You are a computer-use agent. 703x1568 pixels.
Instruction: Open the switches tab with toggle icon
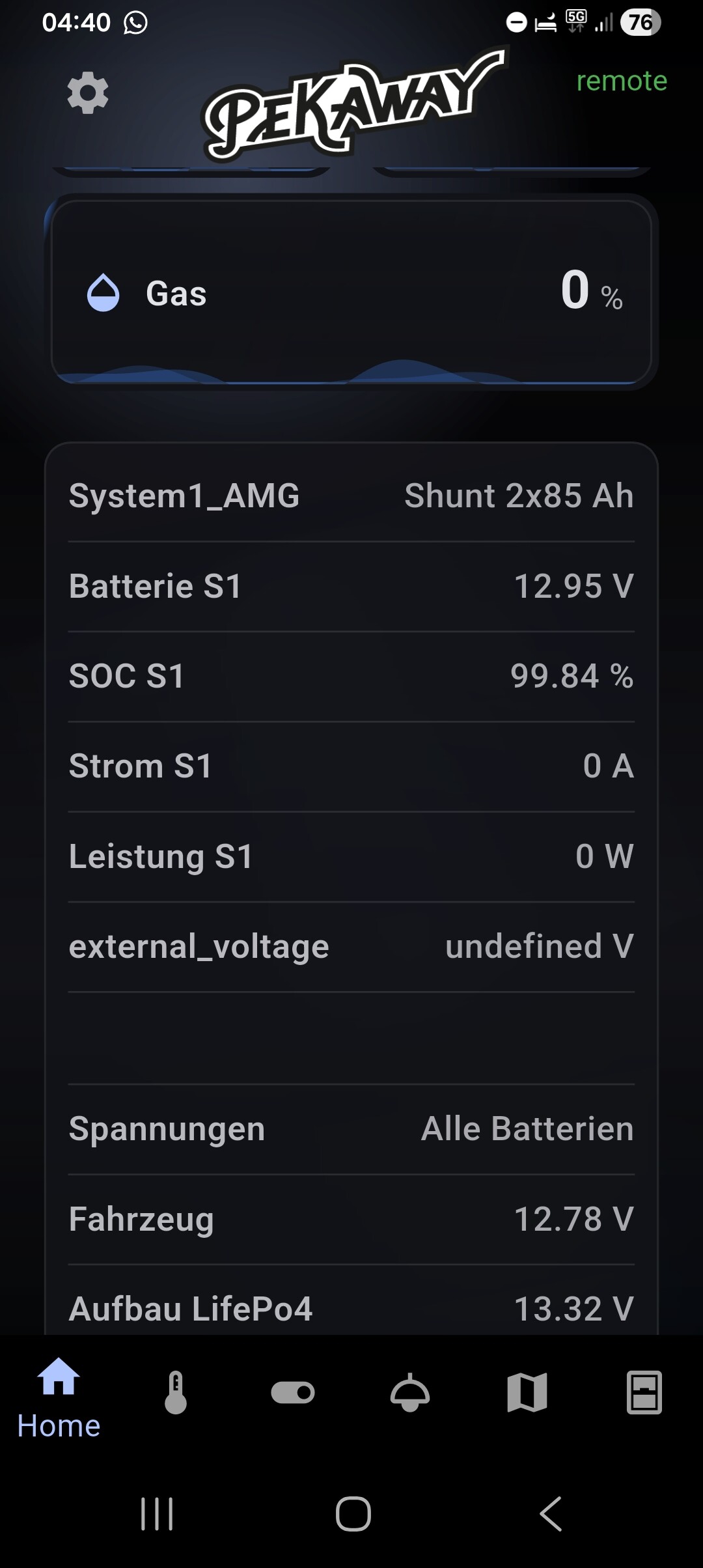point(293,1393)
